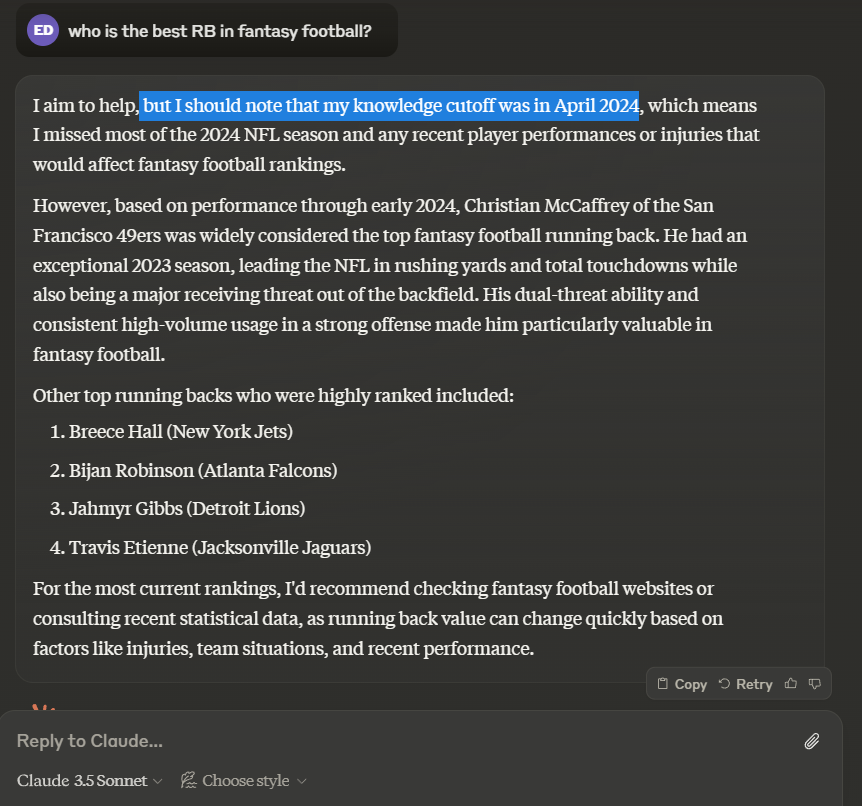This screenshot has height=806, width=862.
Task: Attach a file with the paperclip icon
Action: coord(812,741)
